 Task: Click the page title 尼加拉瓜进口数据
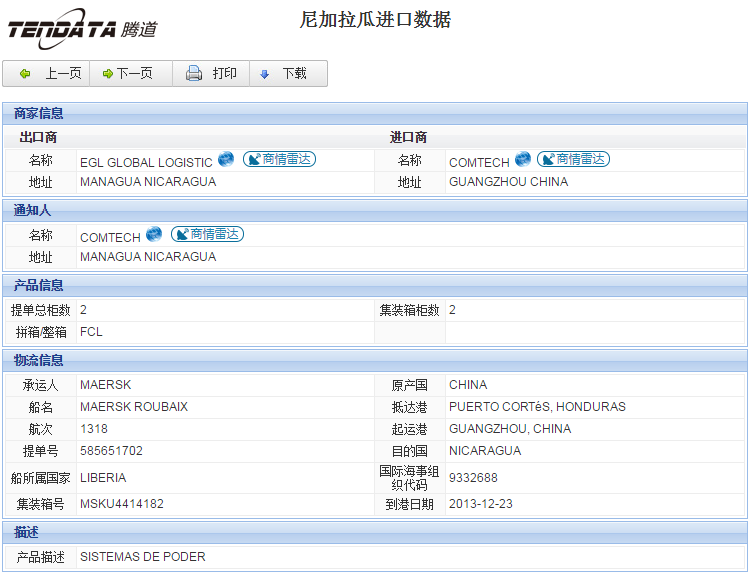pyautogui.click(x=375, y=20)
